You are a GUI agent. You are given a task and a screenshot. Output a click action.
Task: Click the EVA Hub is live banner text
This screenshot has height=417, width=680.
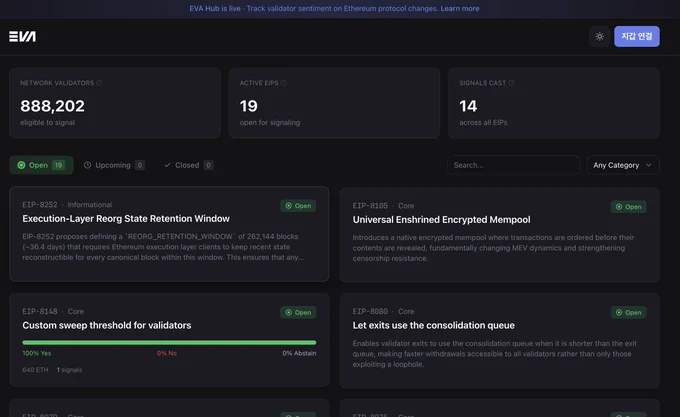click(x=215, y=8)
